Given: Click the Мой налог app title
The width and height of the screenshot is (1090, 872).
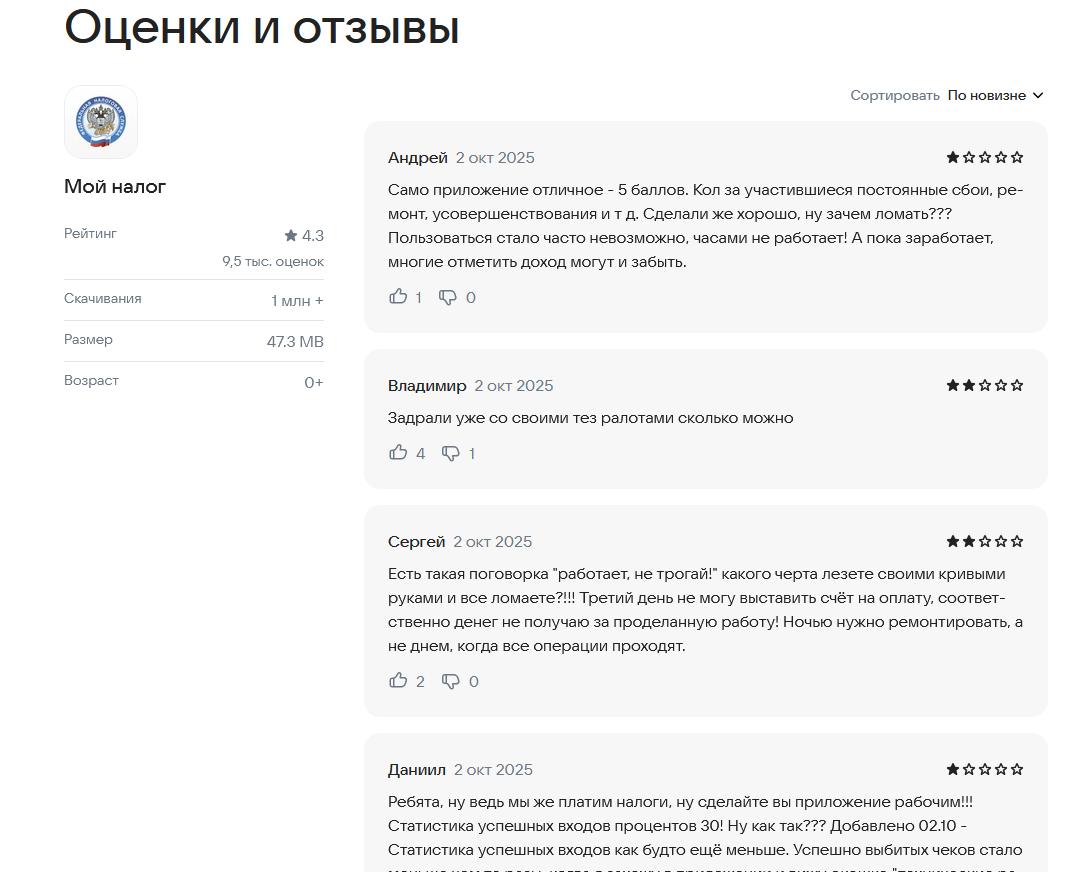Looking at the screenshot, I should (115, 186).
